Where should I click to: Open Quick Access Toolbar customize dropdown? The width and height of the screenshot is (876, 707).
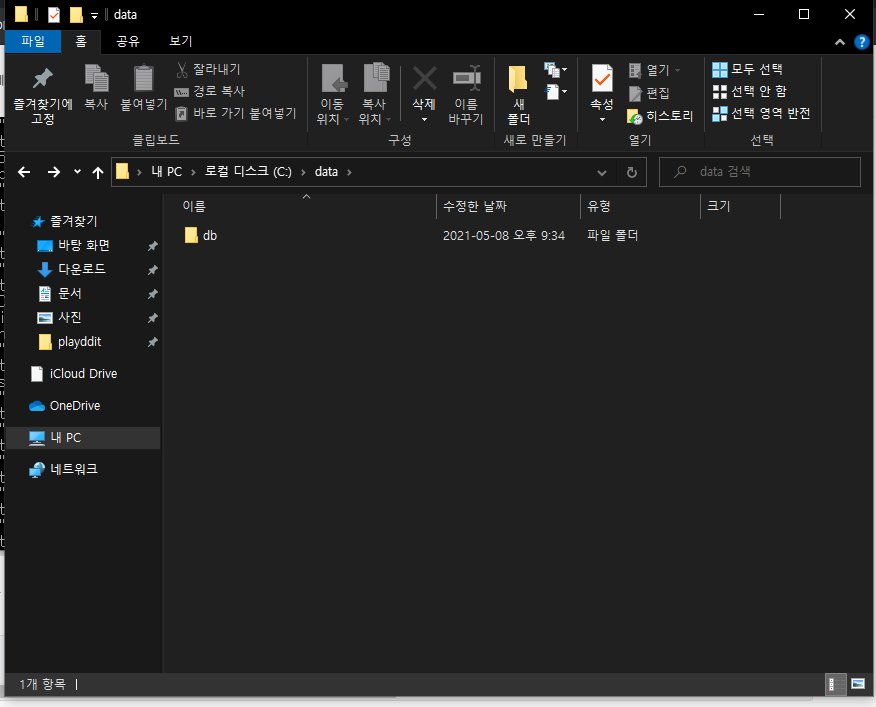[94, 16]
